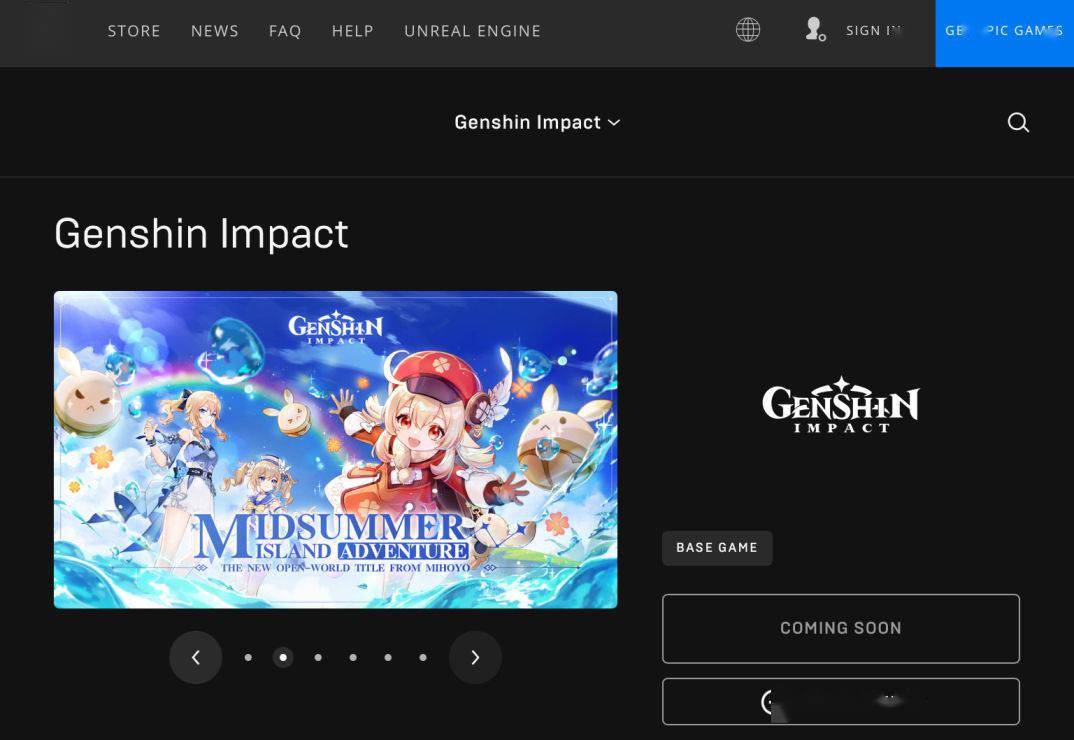Screen dimensions: 1074x740
Task: Advance to next carousel slide arrow
Action: [x=475, y=658]
